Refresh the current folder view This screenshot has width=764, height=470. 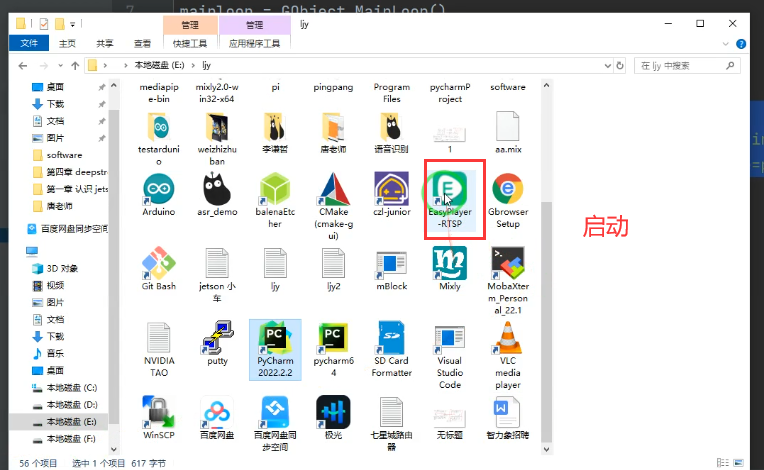[x=620, y=65]
